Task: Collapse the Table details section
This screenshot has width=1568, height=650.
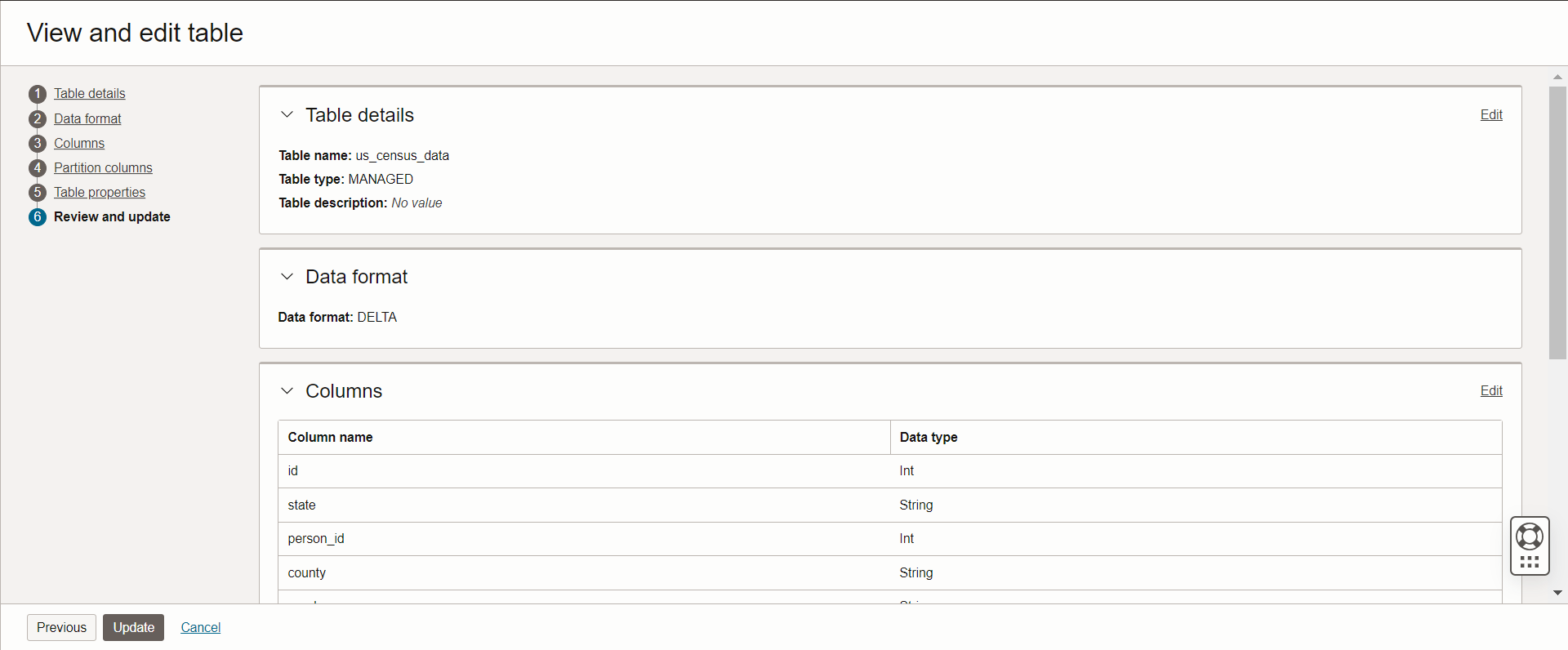Action: pos(287,115)
